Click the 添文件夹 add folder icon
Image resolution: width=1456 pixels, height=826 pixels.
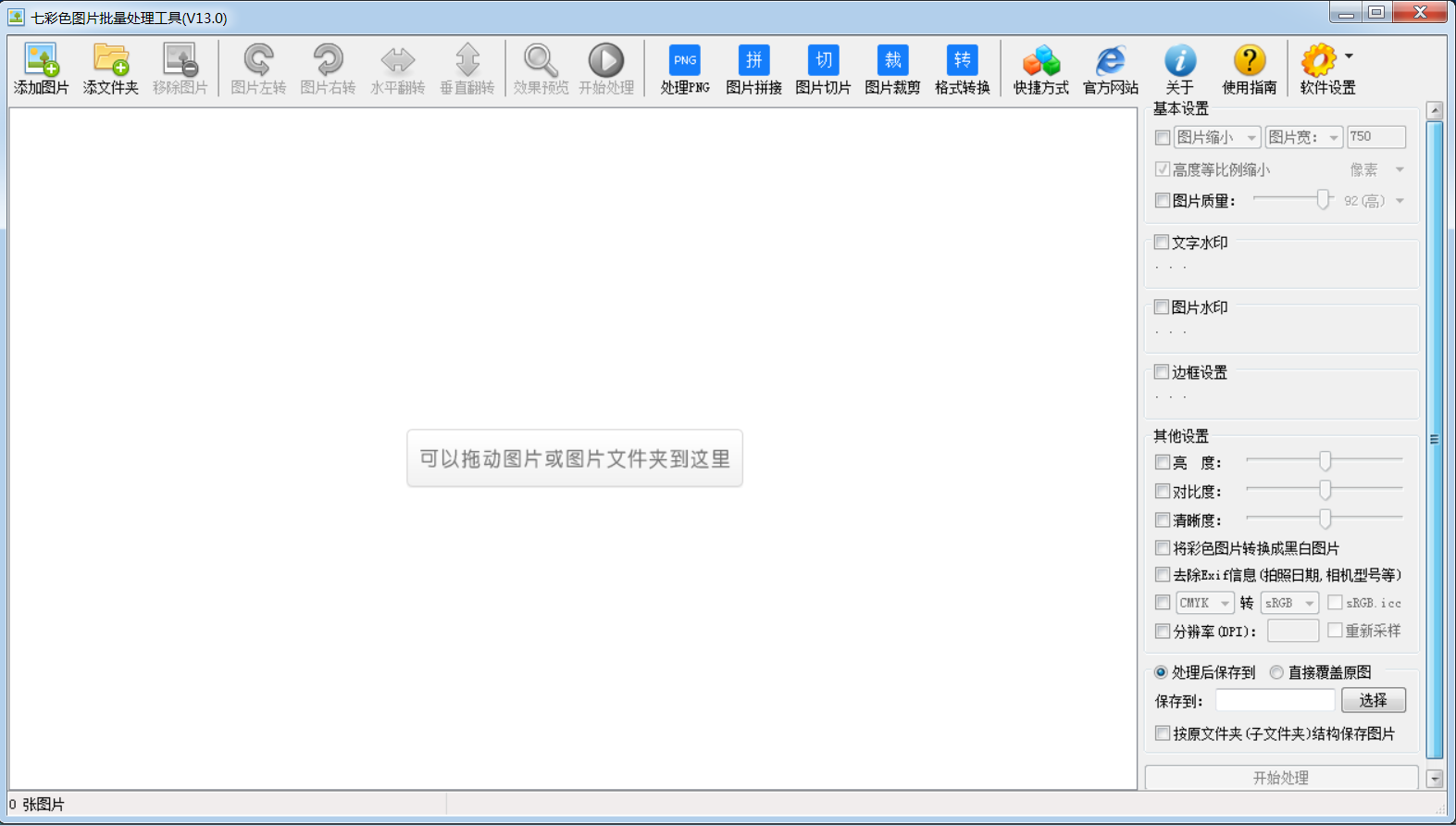(x=111, y=61)
